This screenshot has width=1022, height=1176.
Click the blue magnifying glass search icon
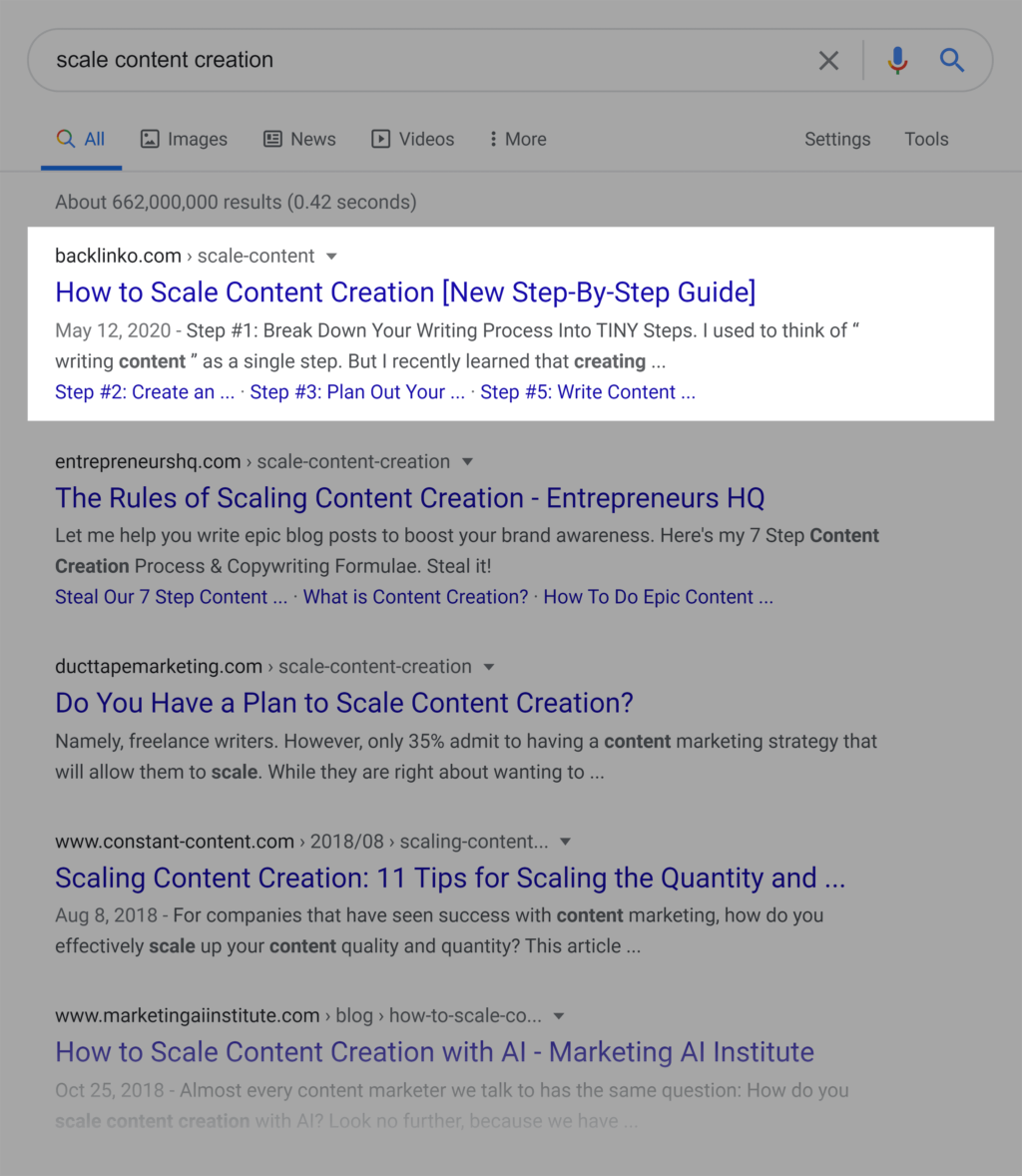pos(952,61)
